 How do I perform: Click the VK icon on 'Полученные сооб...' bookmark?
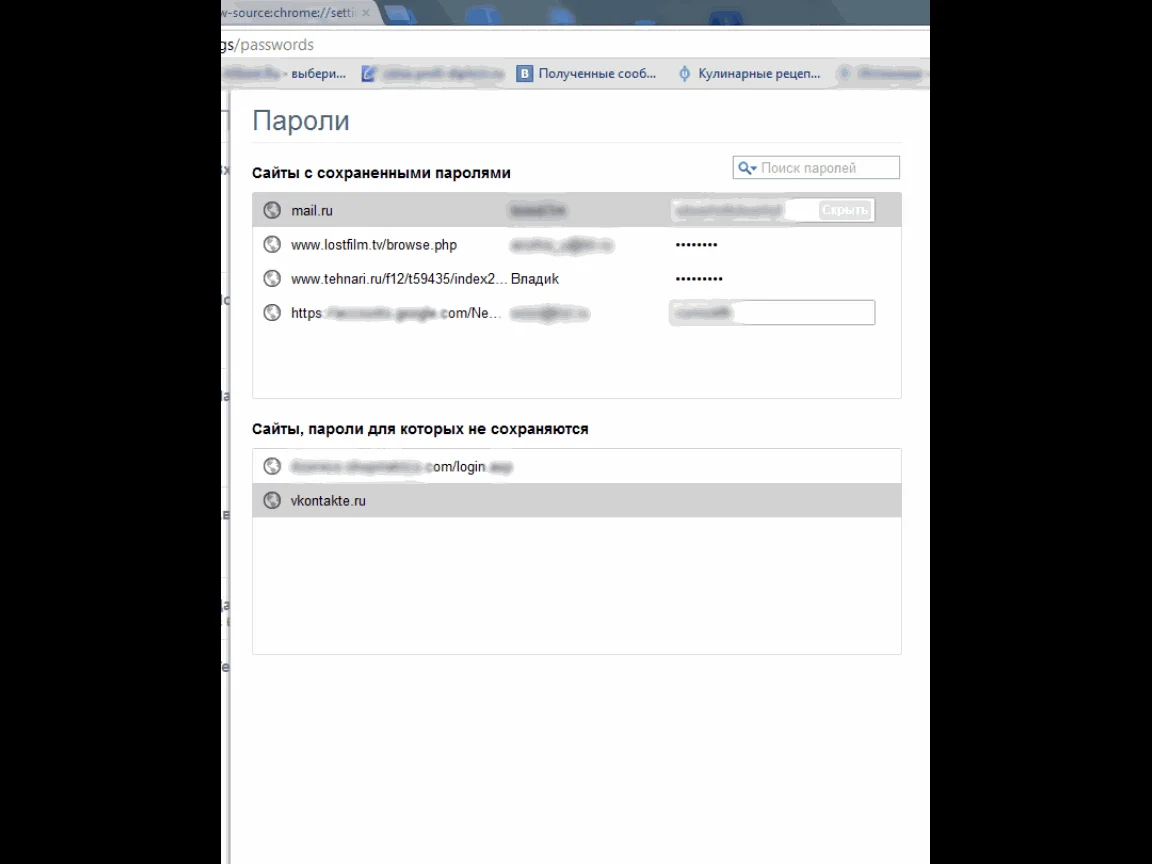tap(524, 73)
